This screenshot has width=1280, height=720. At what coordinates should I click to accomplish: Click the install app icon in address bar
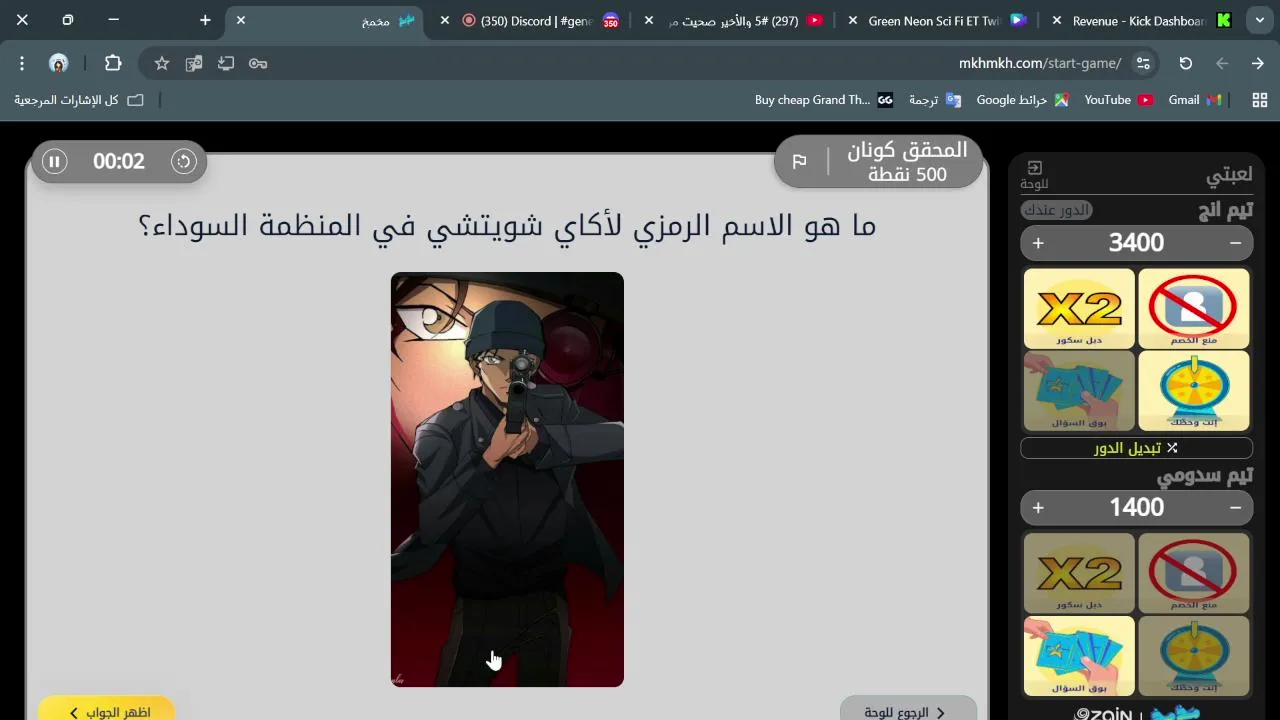coord(226,63)
